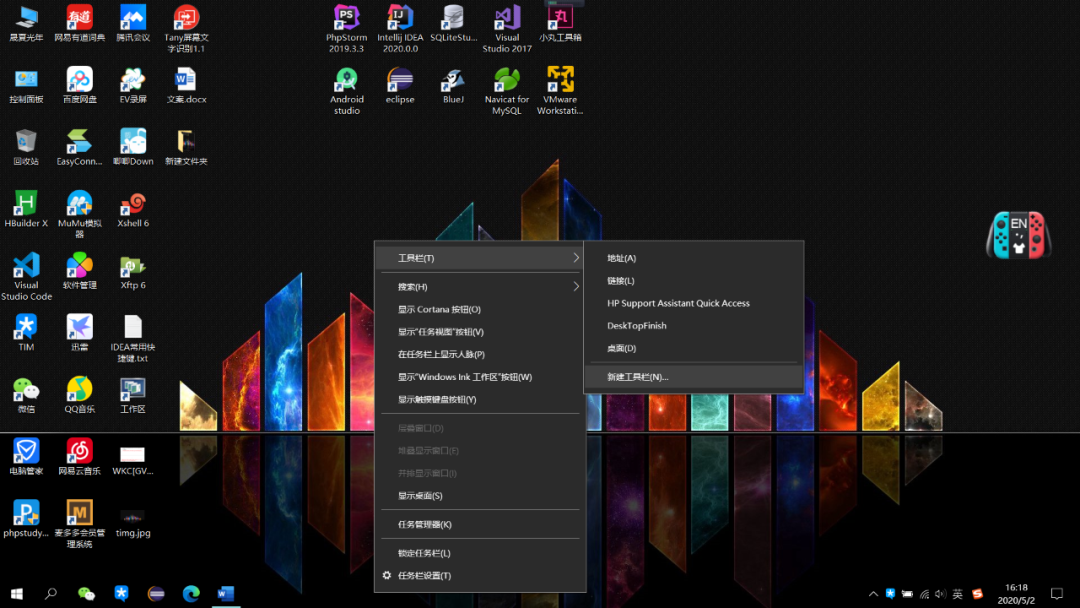Choose 新建工具栏(N)... from submenu
This screenshot has height=608, width=1080.
coord(637,377)
